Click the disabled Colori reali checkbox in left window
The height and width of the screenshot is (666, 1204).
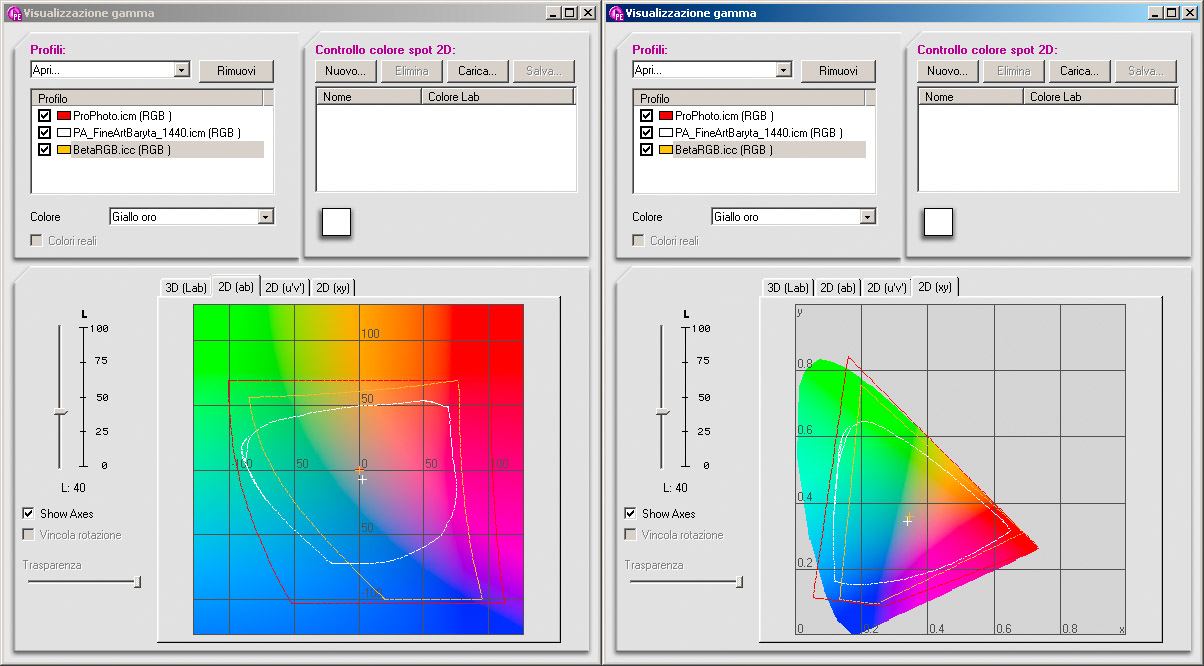coord(37,241)
